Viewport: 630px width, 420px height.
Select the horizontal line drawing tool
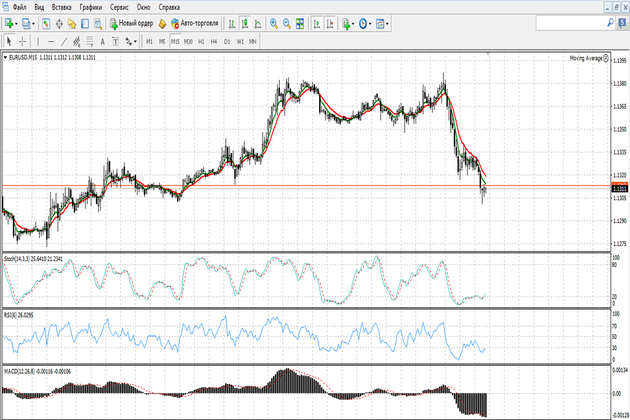click(51, 42)
